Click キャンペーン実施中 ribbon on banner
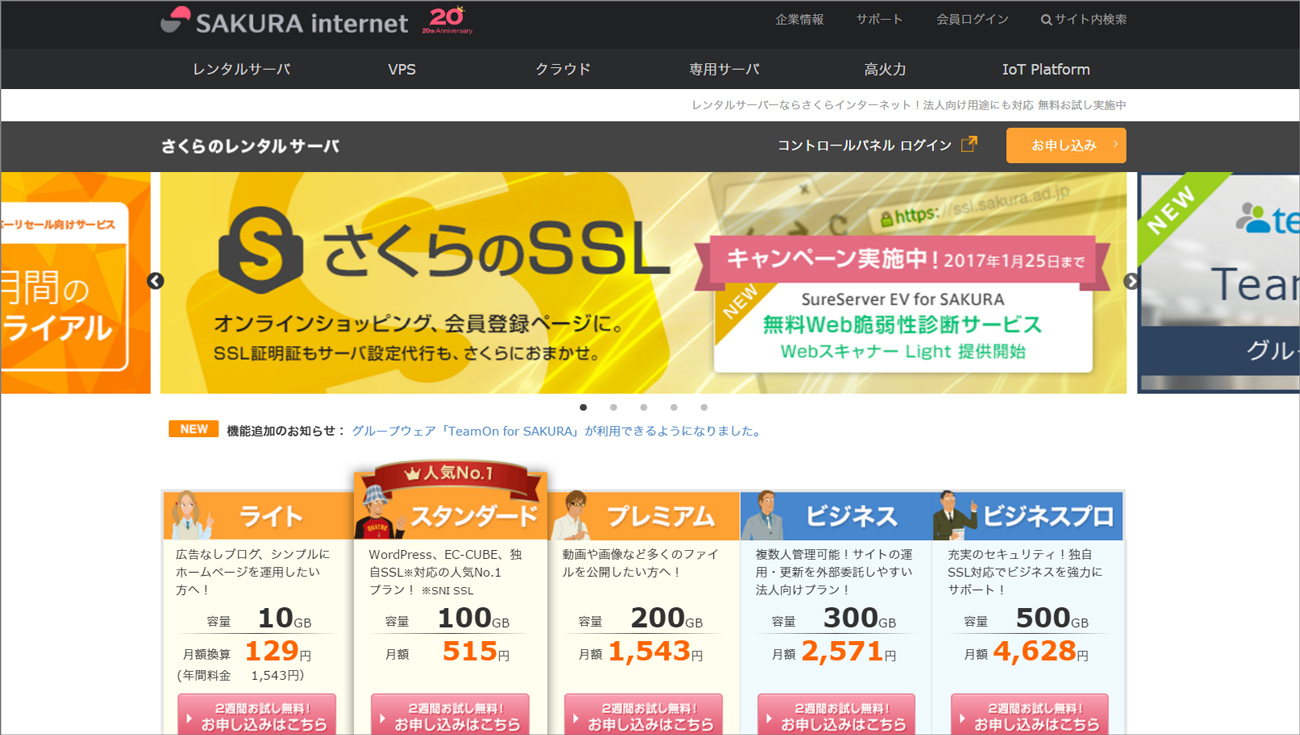 (x=902, y=262)
